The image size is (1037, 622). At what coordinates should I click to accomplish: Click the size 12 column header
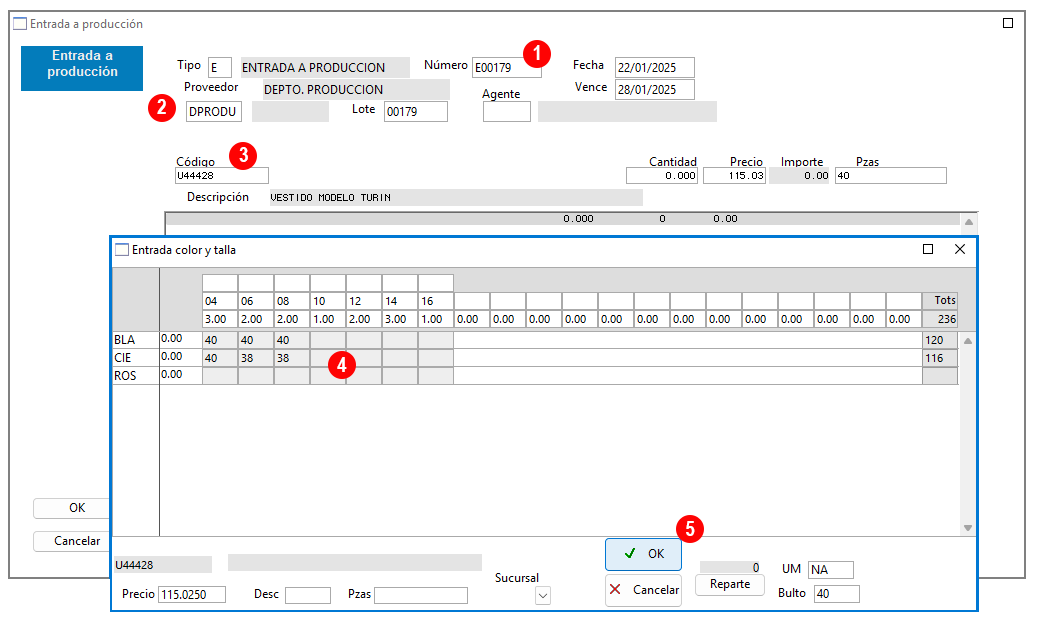pyautogui.click(x=364, y=301)
